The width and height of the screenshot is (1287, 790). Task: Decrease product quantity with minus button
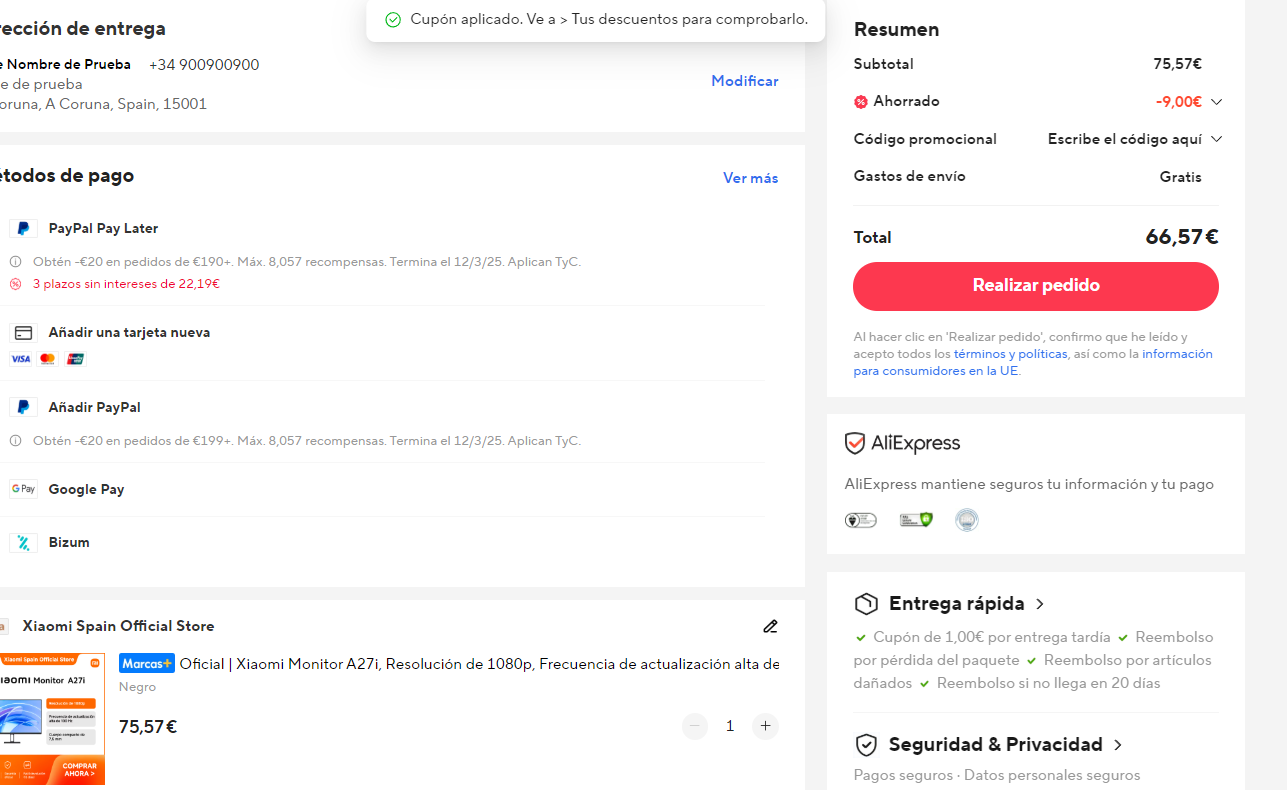695,727
